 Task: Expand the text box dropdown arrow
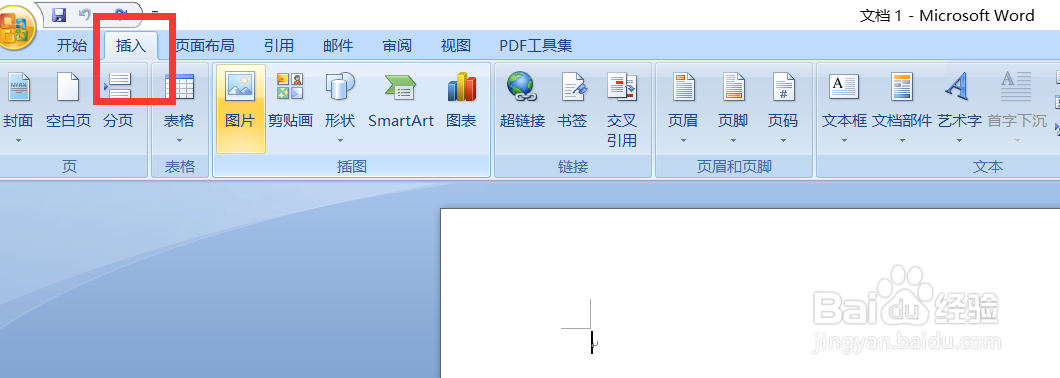tap(844, 141)
